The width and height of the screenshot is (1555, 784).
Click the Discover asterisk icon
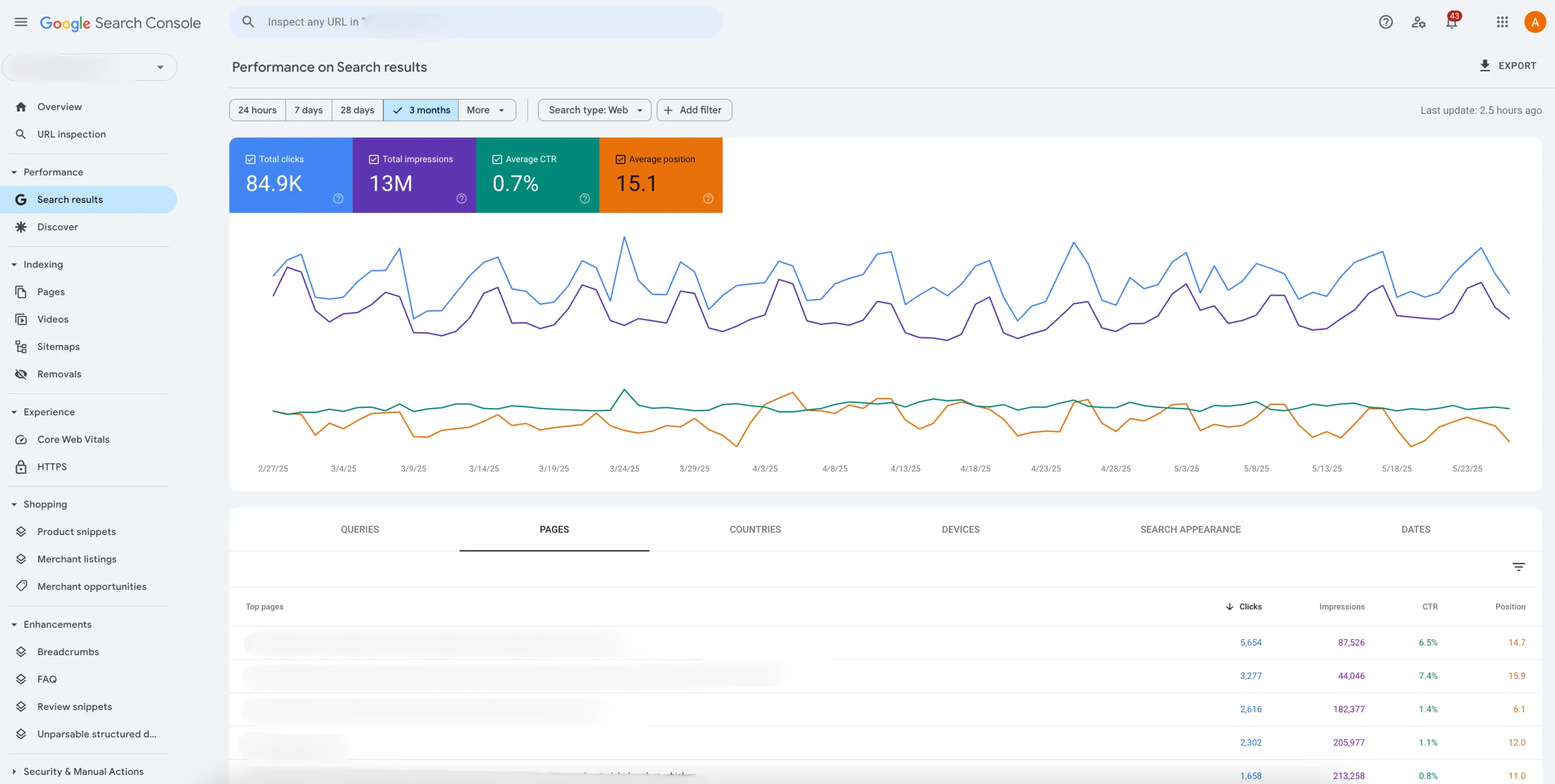(21, 227)
